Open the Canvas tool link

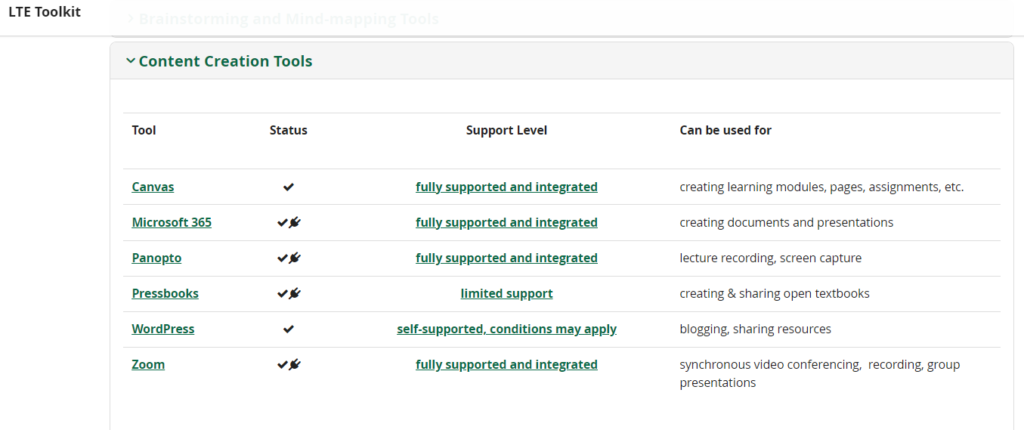tap(153, 187)
